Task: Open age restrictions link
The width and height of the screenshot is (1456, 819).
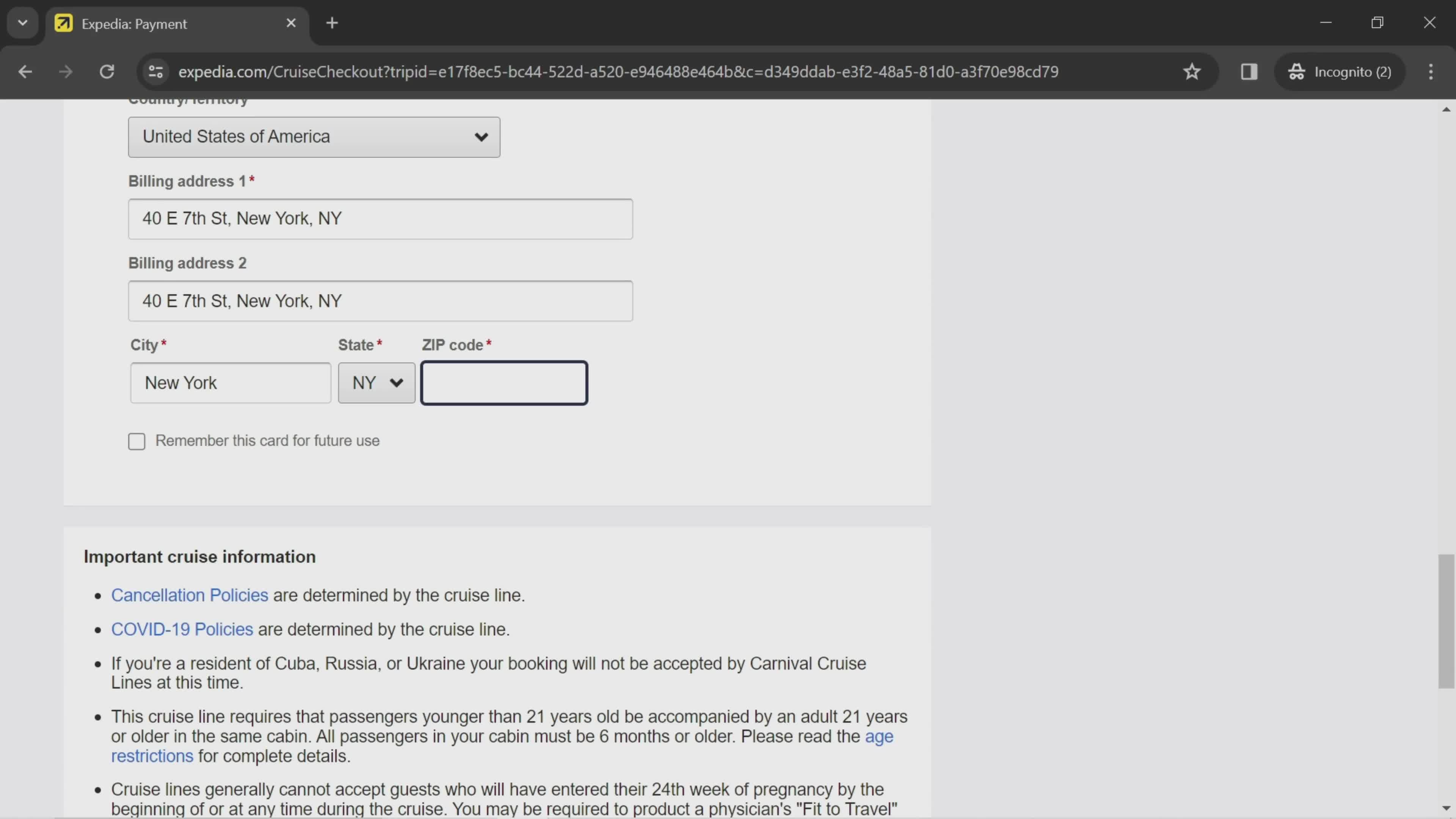Action: [x=151, y=755]
